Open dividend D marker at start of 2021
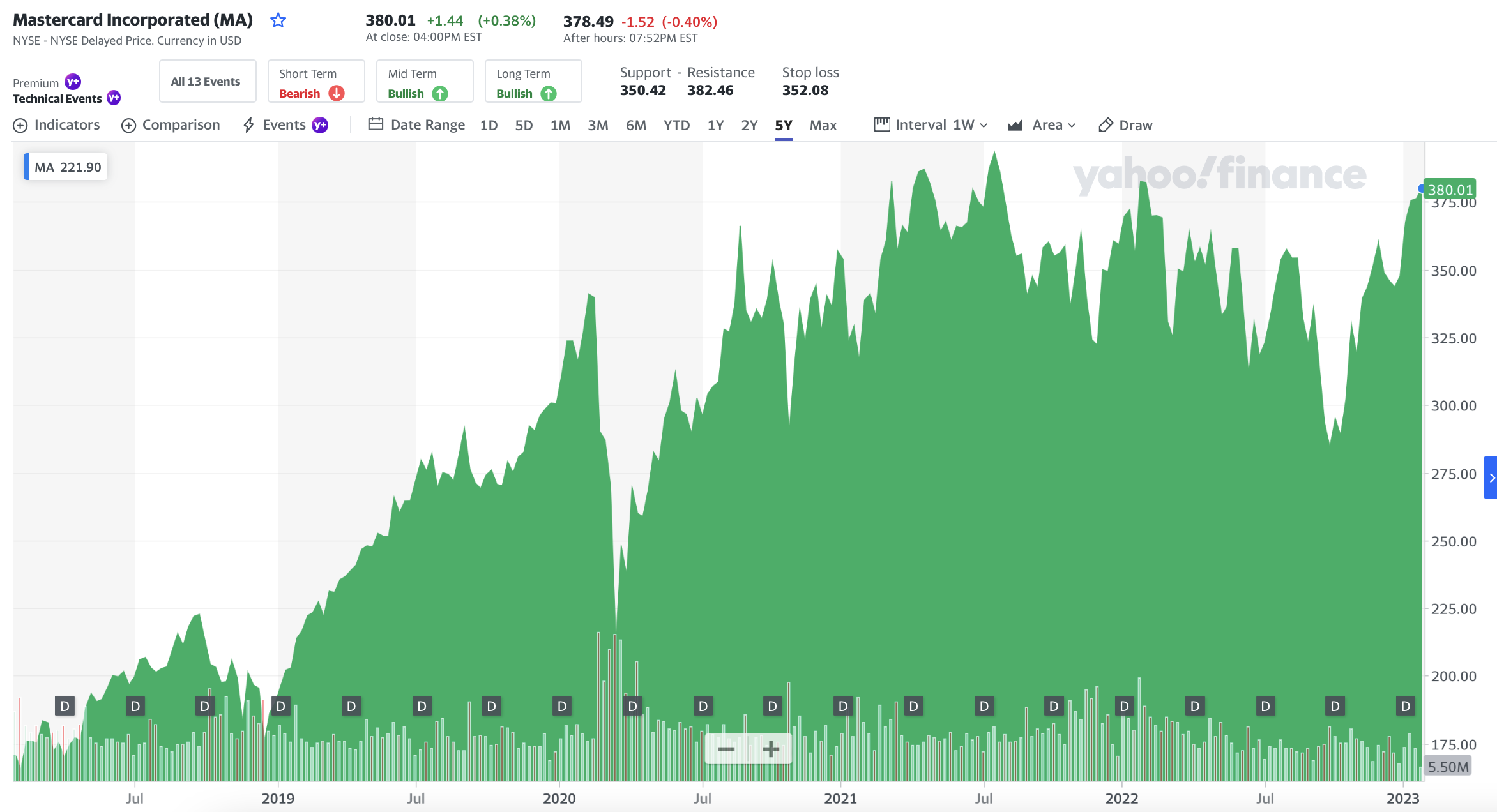The height and width of the screenshot is (812, 1497). [843, 706]
